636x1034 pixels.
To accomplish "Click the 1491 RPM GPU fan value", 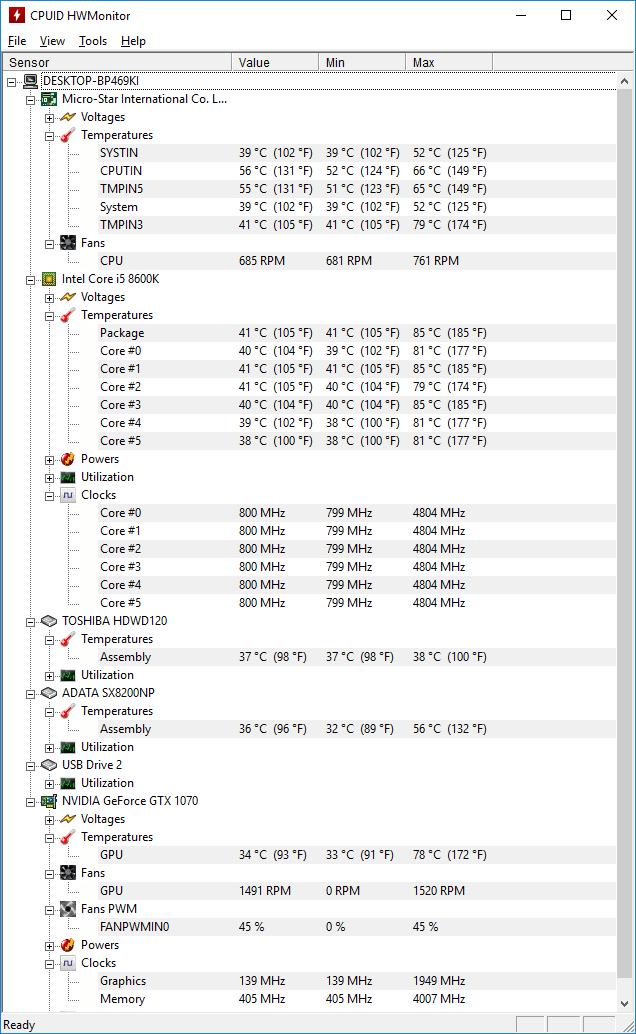I will [x=265, y=891].
